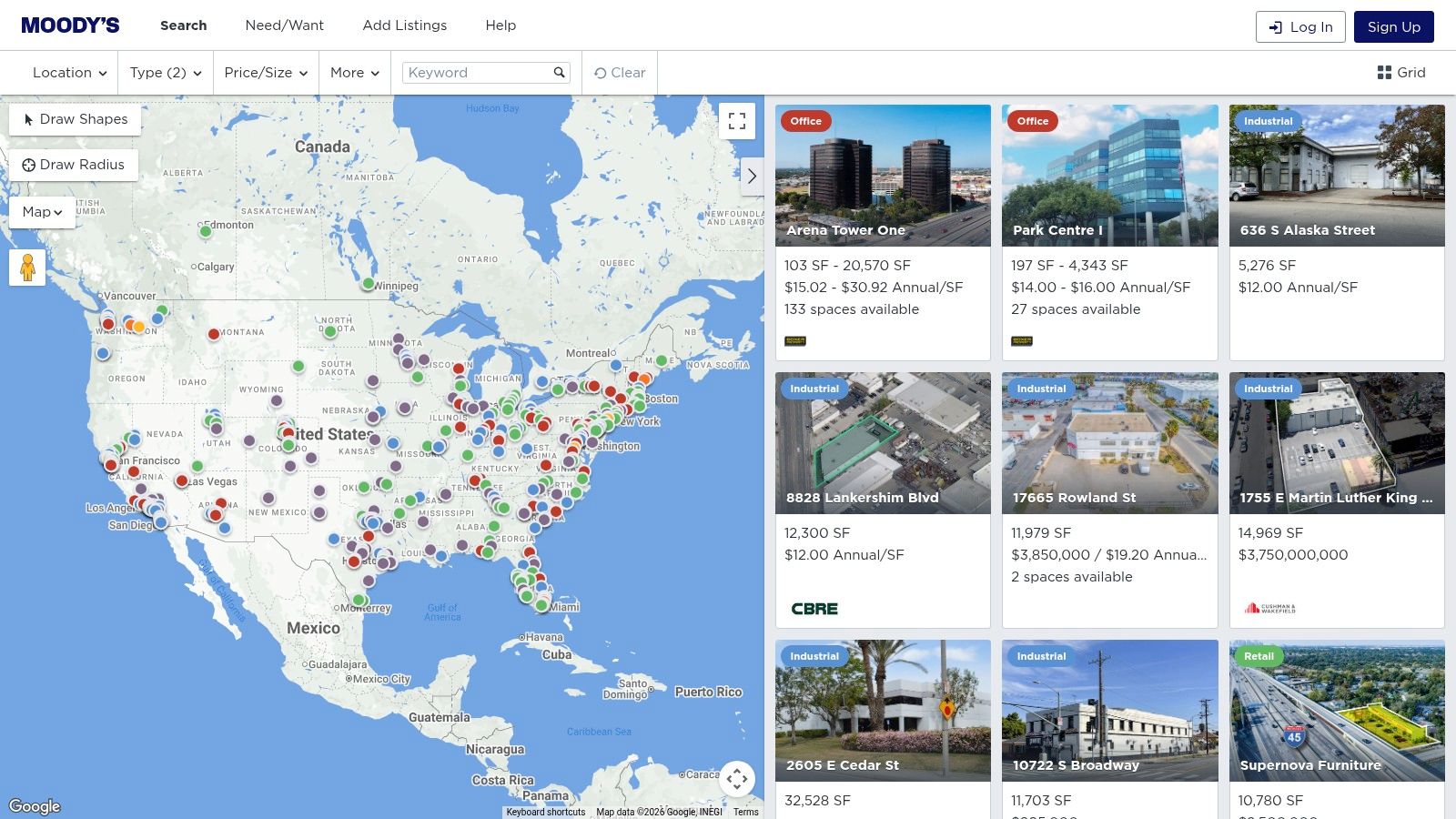
Task: Click the '133 spaces available' text
Action: pyautogui.click(x=852, y=309)
